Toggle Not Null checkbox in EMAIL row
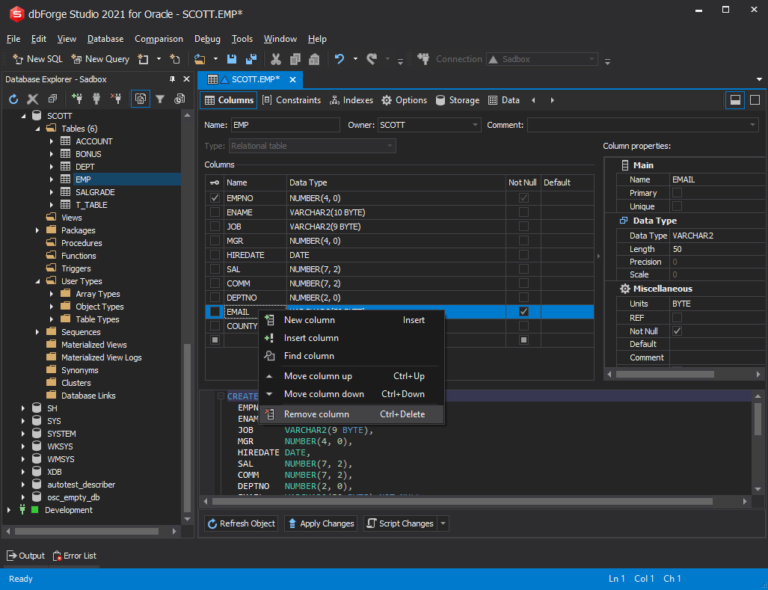Viewport: 768px width, 590px height. (x=523, y=312)
